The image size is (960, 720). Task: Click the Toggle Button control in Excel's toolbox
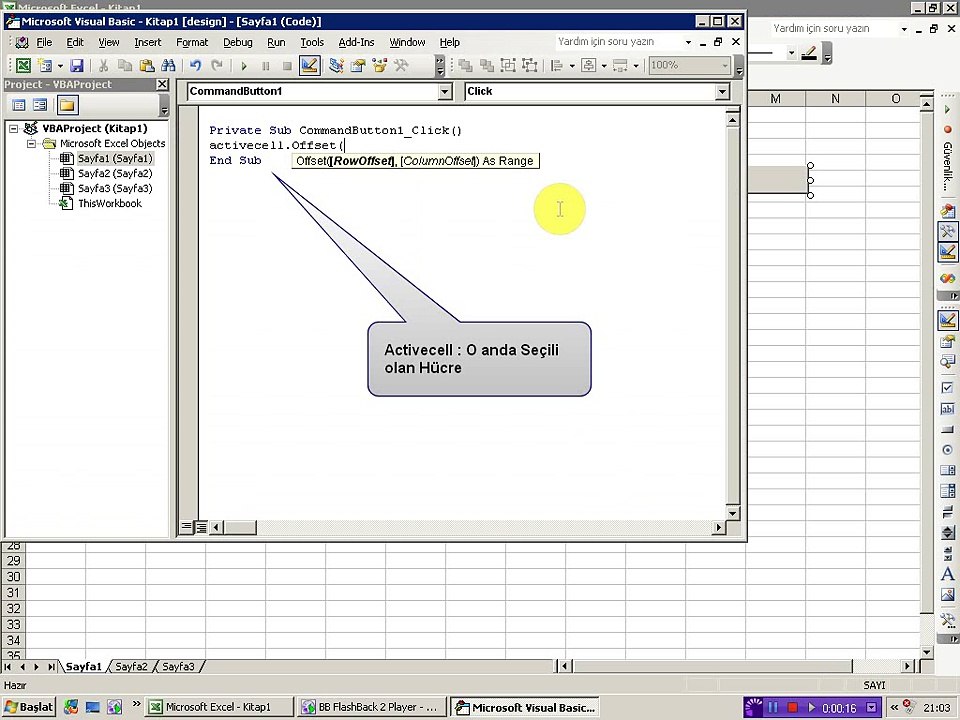pyautogui.click(x=948, y=512)
